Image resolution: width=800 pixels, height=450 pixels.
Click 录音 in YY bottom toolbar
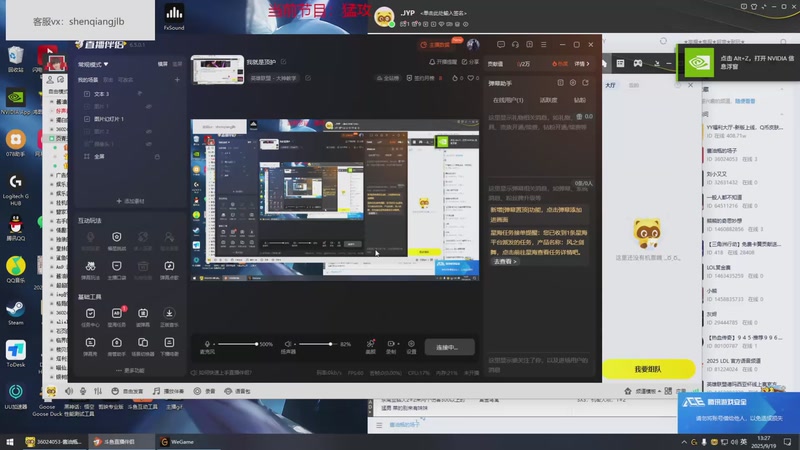pyautogui.click(x=205, y=391)
